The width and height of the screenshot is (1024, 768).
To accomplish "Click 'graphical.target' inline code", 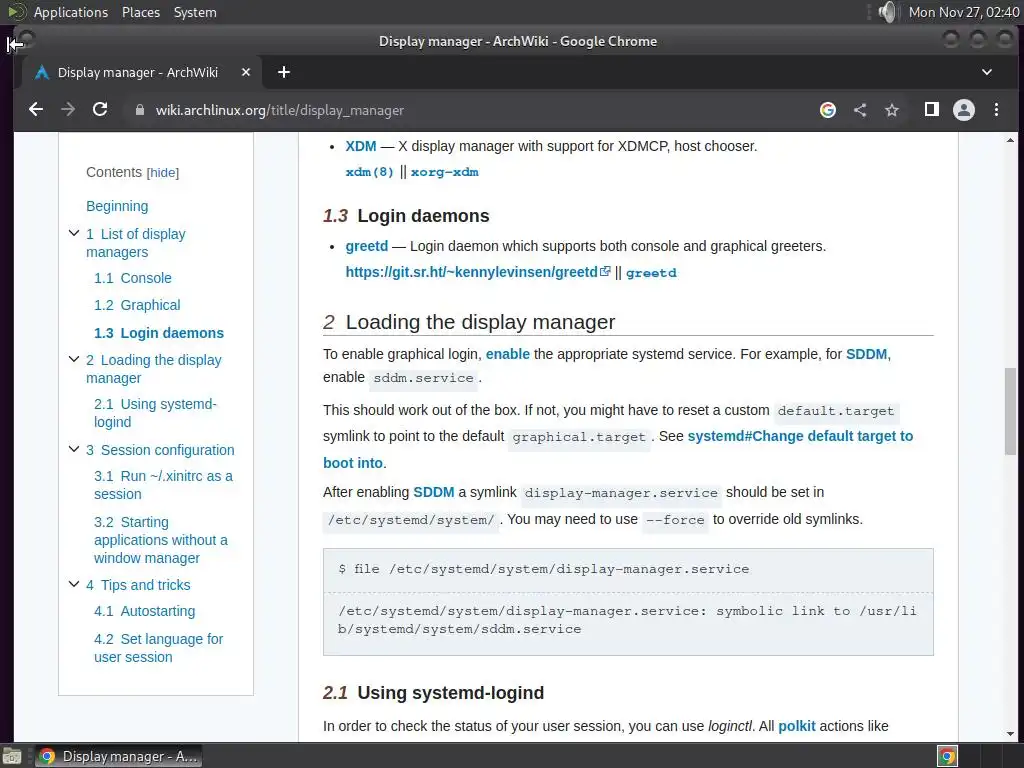I will (579, 437).
